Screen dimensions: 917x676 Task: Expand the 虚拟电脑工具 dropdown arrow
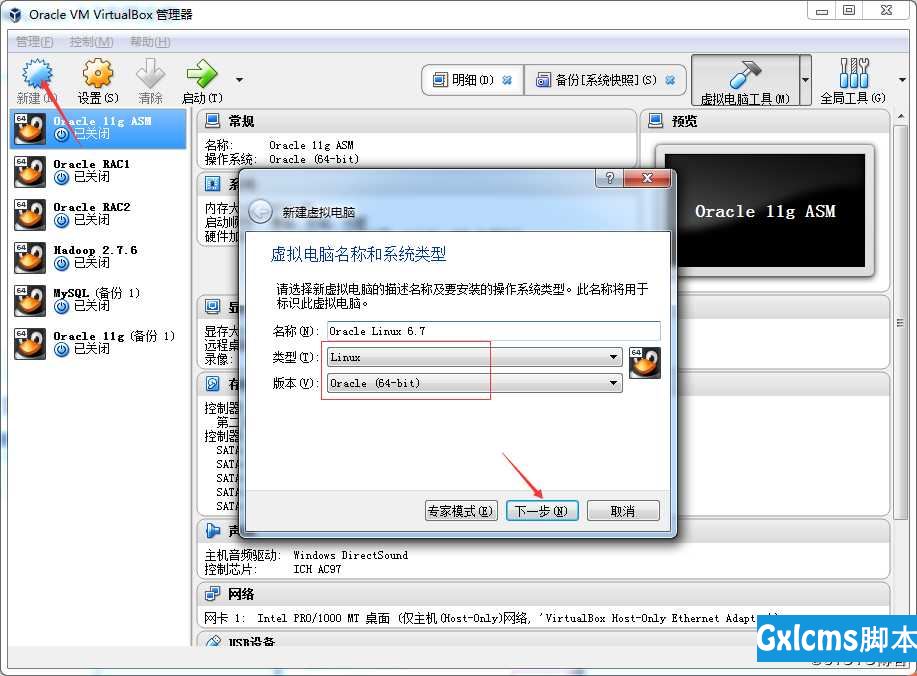tap(805, 80)
